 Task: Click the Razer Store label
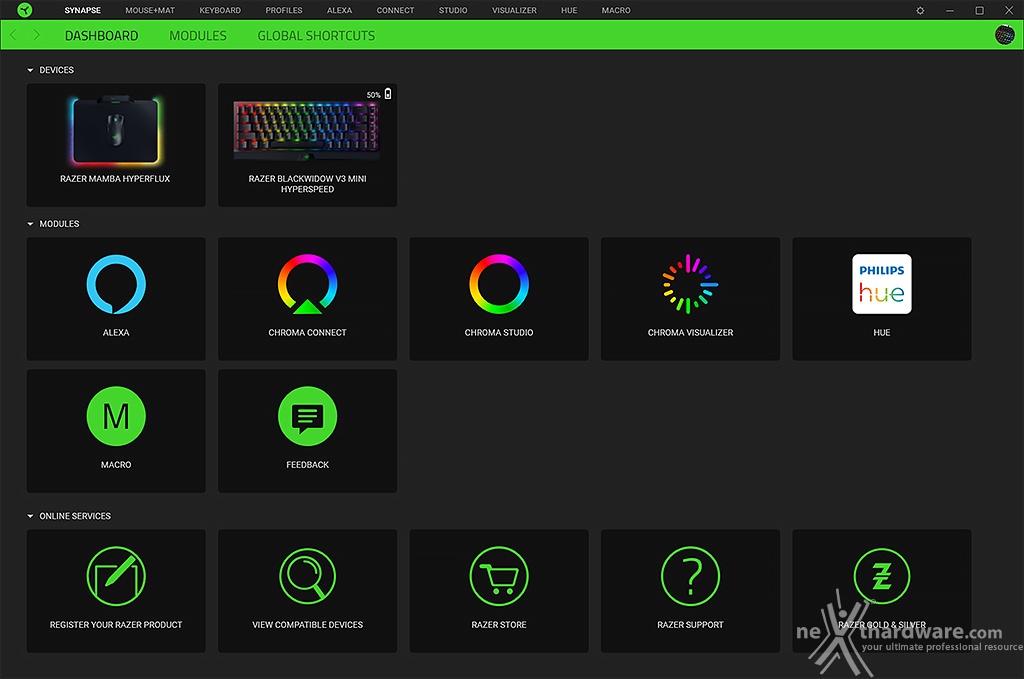499,625
